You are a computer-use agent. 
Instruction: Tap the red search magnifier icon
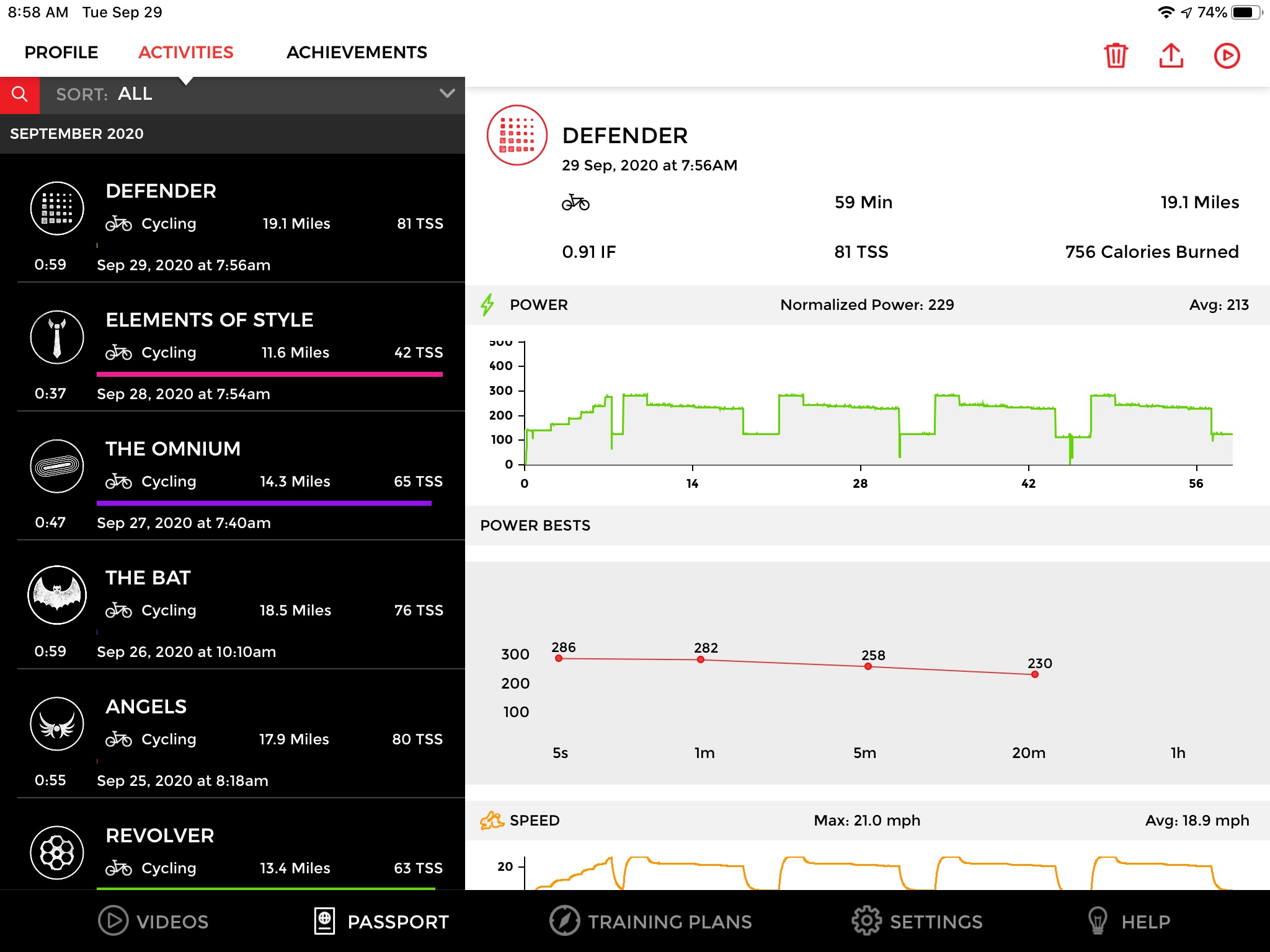click(20, 95)
